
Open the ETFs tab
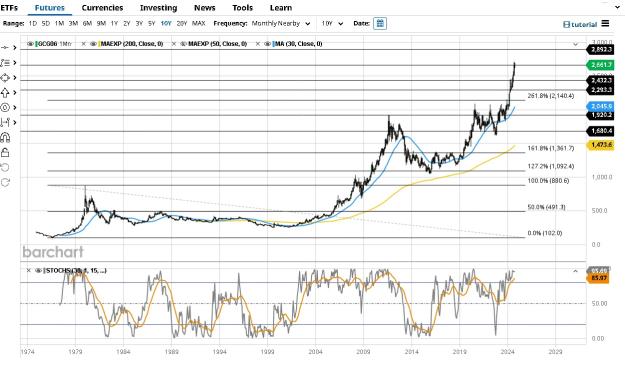click(9, 8)
